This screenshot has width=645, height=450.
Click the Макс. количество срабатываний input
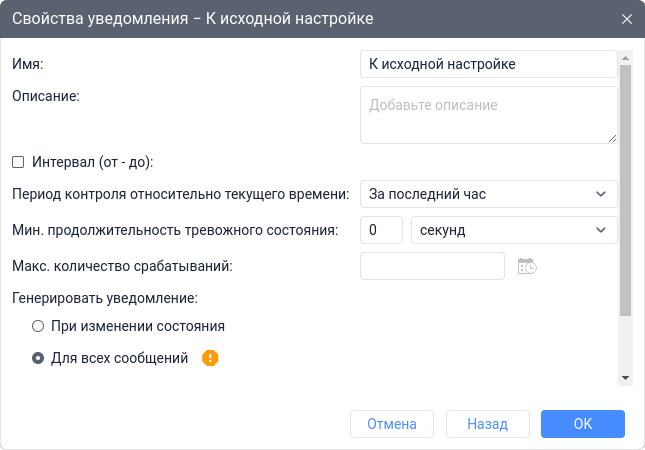click(x=432, y=266)
